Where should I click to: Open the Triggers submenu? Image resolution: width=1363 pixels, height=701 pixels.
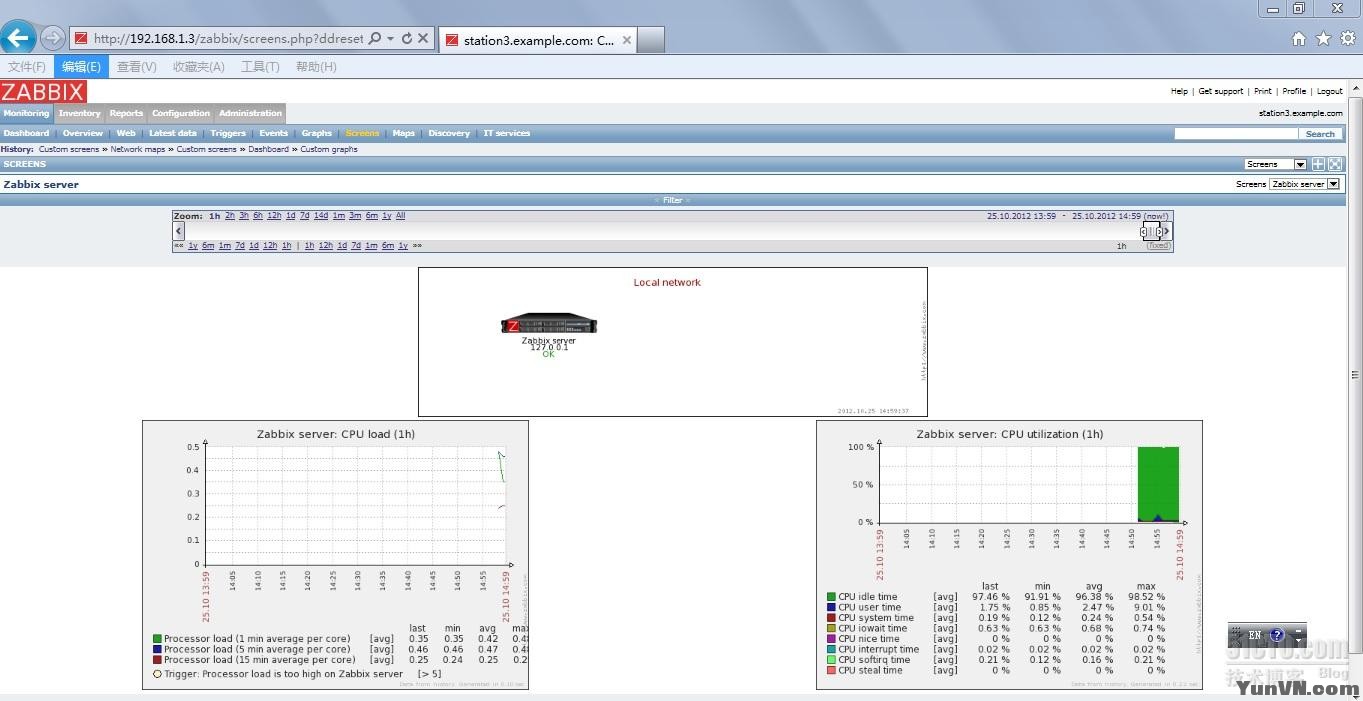pos(228,133)
